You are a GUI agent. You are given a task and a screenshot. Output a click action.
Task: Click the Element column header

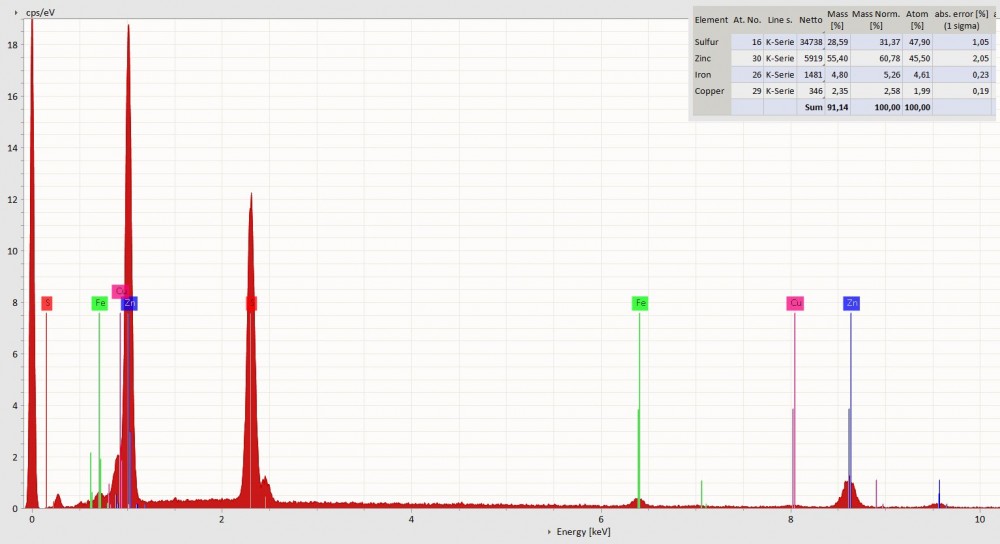coord(711,19)
